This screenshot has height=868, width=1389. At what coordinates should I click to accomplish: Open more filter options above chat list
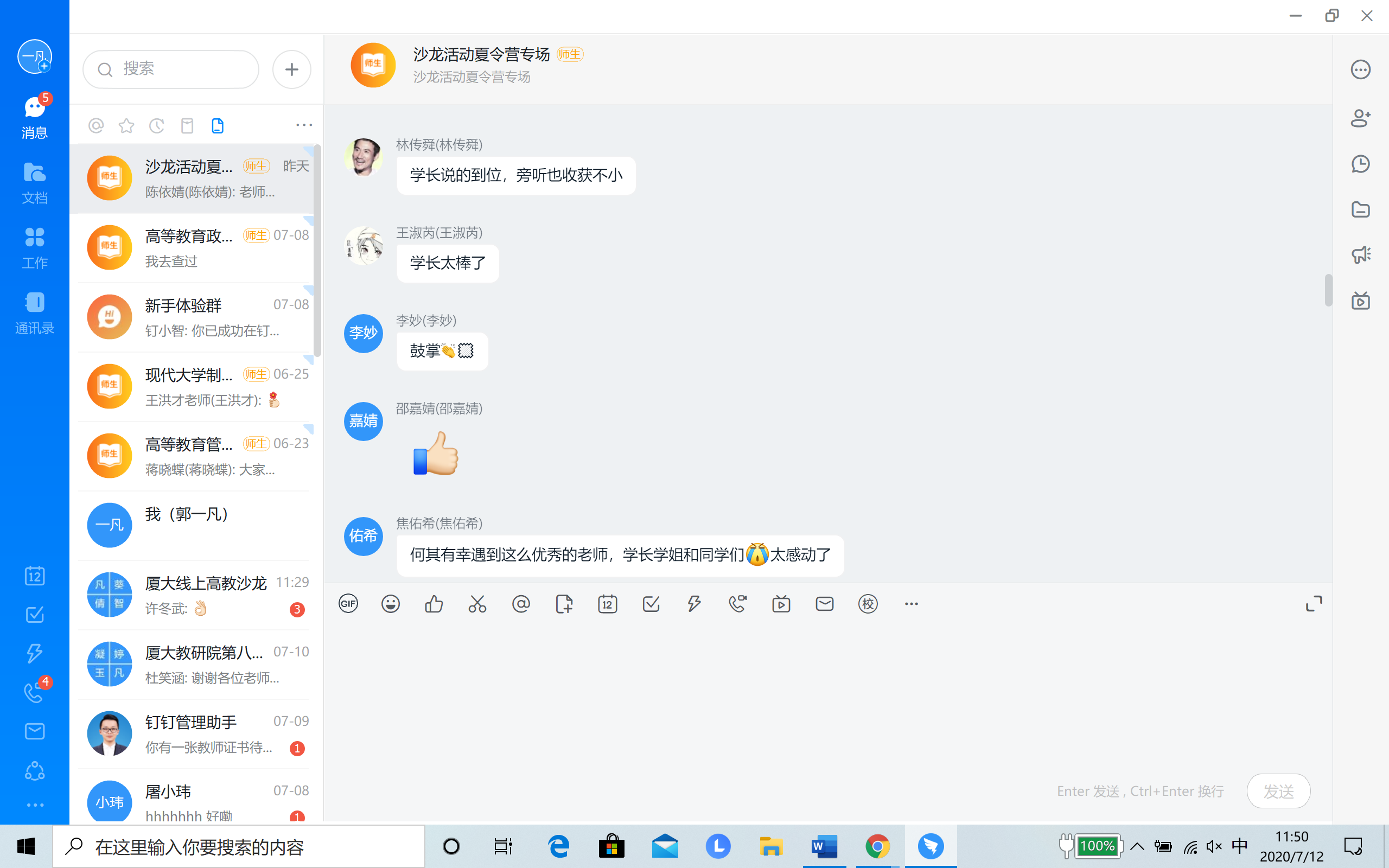tap(304, 125)
